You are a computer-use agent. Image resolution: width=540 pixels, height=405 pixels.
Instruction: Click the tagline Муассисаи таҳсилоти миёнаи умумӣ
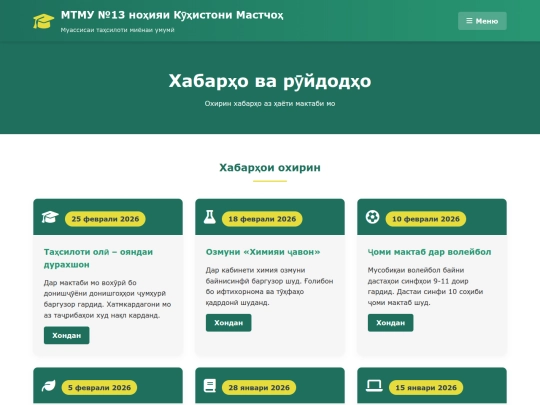(117, 30)
